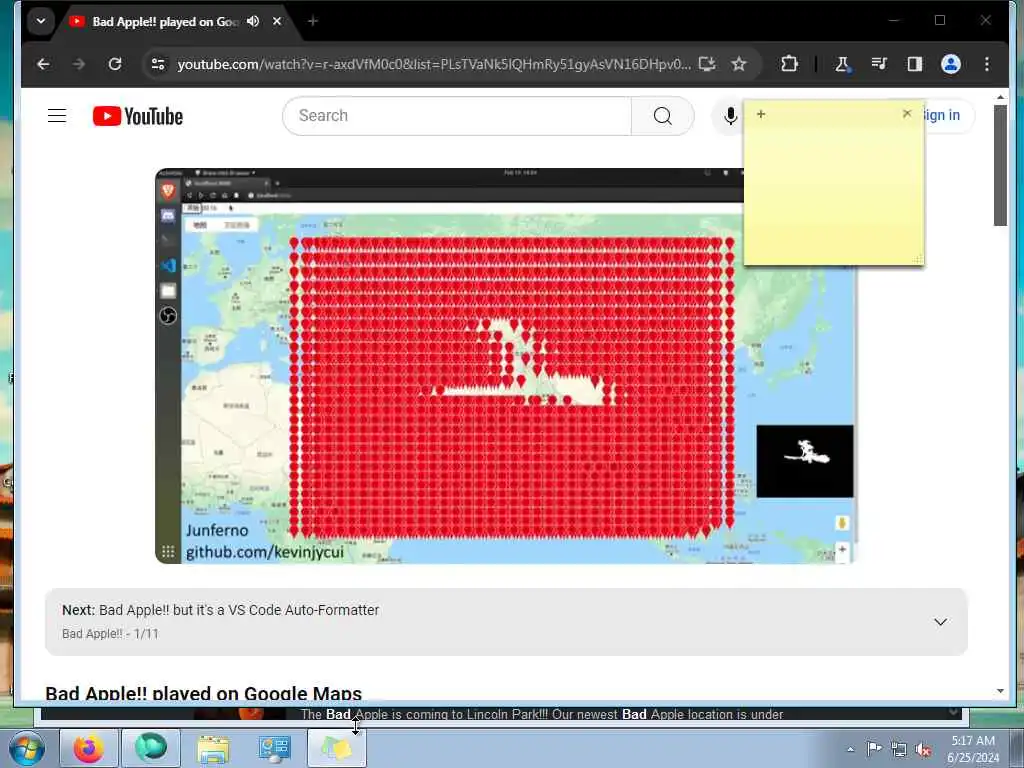Open Windows Explorer from the taskbar

point(213,748)
